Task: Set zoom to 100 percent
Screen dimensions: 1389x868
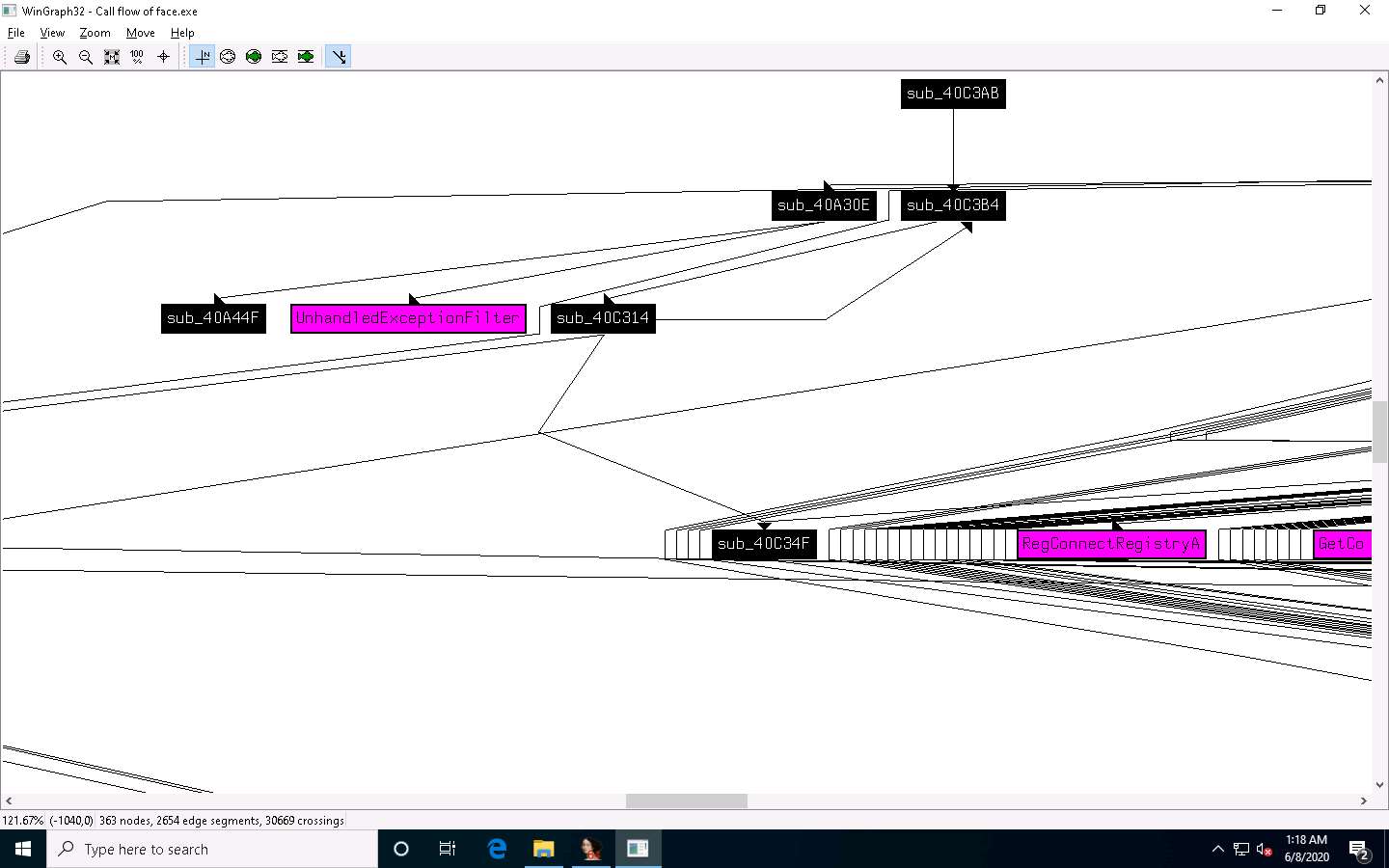Action: pyautogui.click(x=137, y=57)
